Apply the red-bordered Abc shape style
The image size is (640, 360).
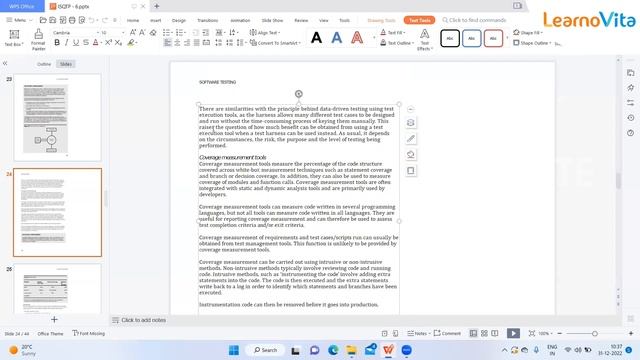point(493,38)
